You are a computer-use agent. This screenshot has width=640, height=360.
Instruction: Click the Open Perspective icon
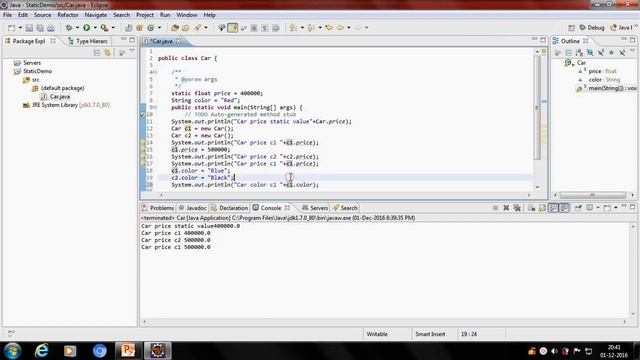pyautogui.click(x=571, y=28)
